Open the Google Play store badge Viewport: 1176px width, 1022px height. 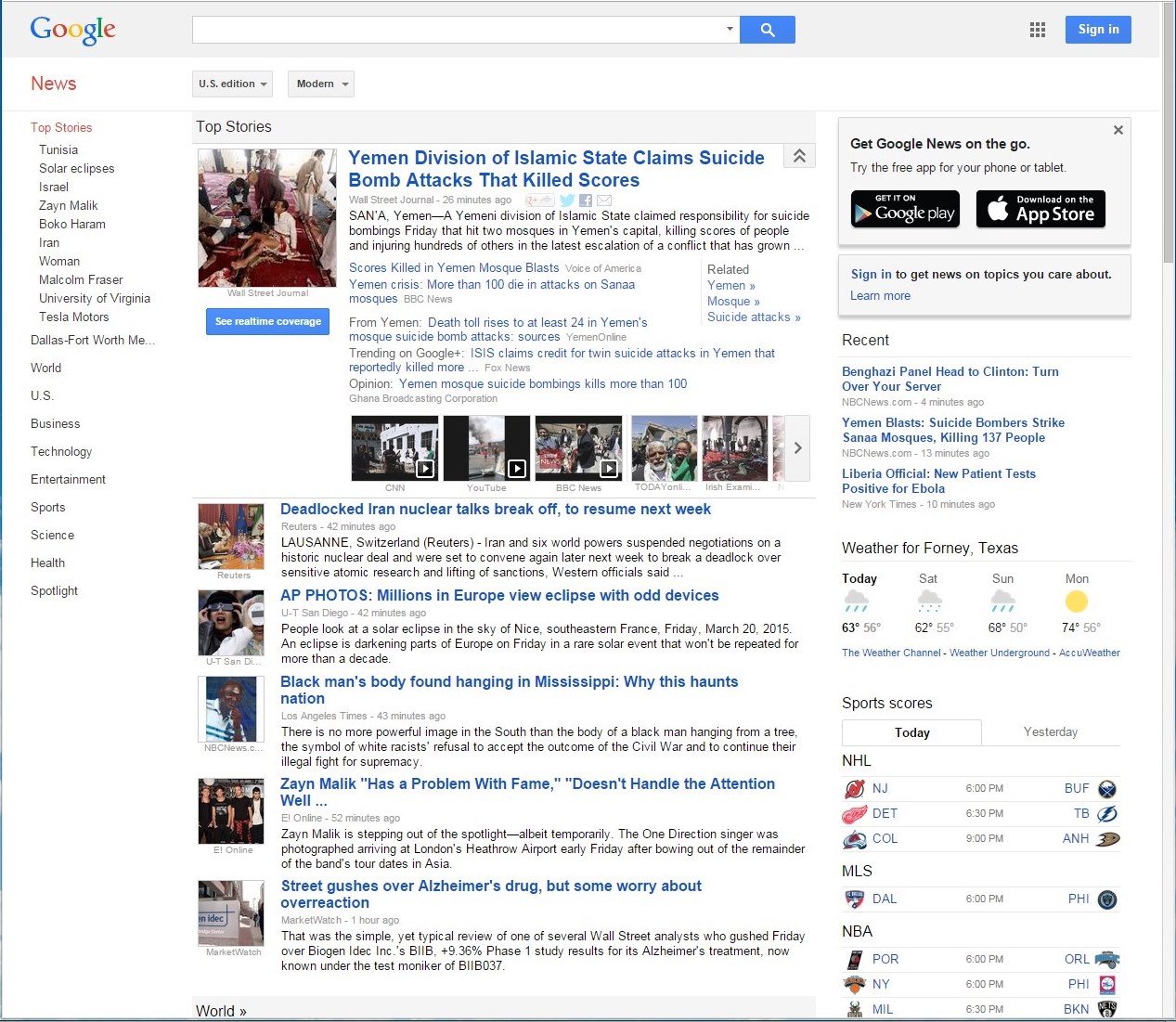[x=905, y=209]
